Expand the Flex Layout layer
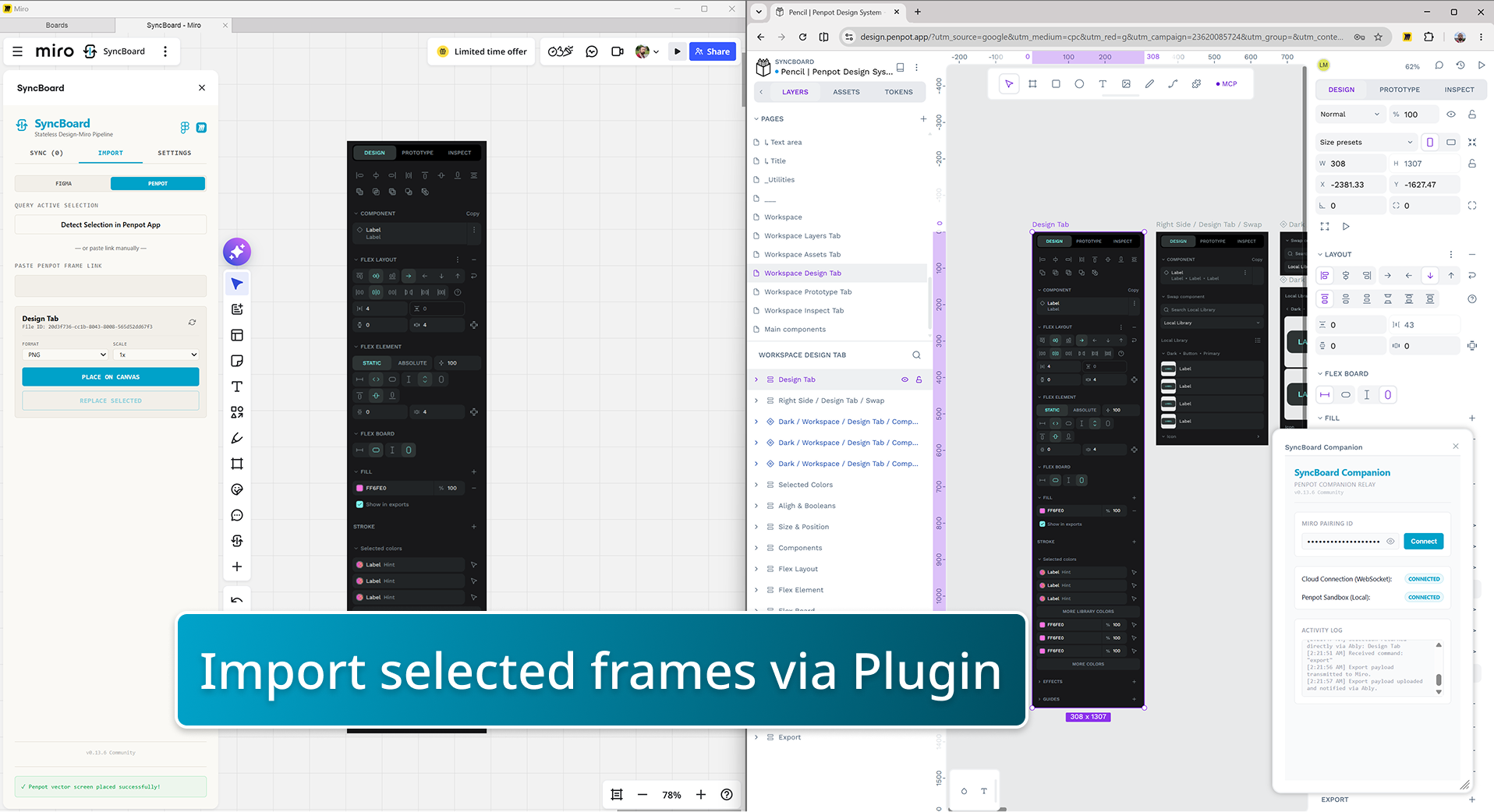 pyautogui.click(x=756, y=569)
